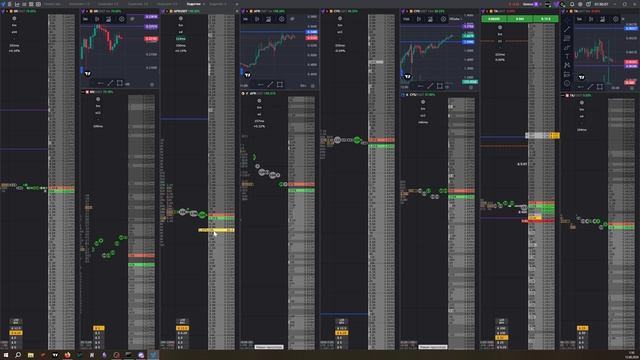This screenshot has height=360, width=640.
Task: Click the line tool under the leftmost chart
Action: point(110,83)
